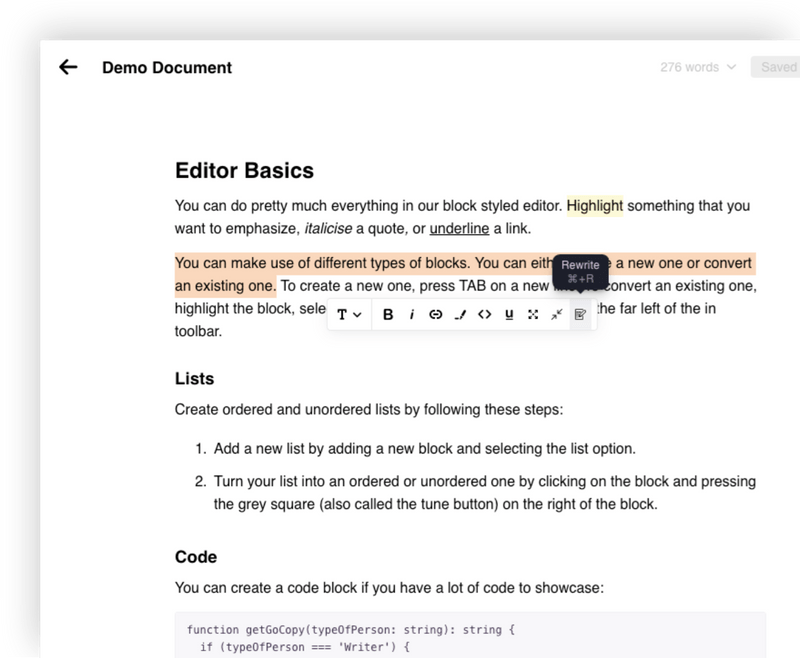Image resolution: width=800 pixels, height=658 pixels.
Task: Toggle italic styling for the selection
Action: tap(412, 315)
